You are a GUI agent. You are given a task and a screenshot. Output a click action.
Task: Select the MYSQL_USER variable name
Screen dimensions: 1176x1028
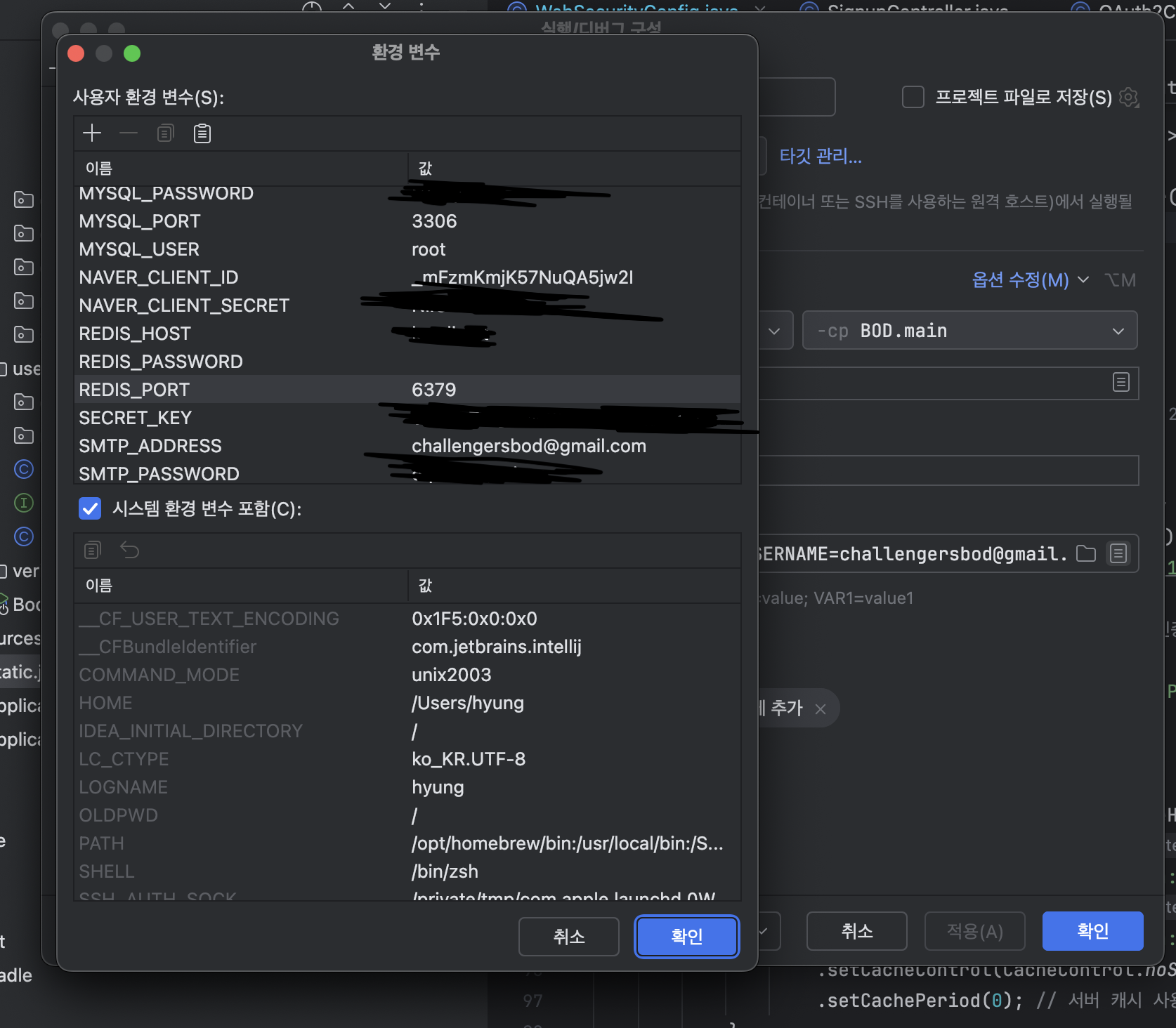[139, 249]
